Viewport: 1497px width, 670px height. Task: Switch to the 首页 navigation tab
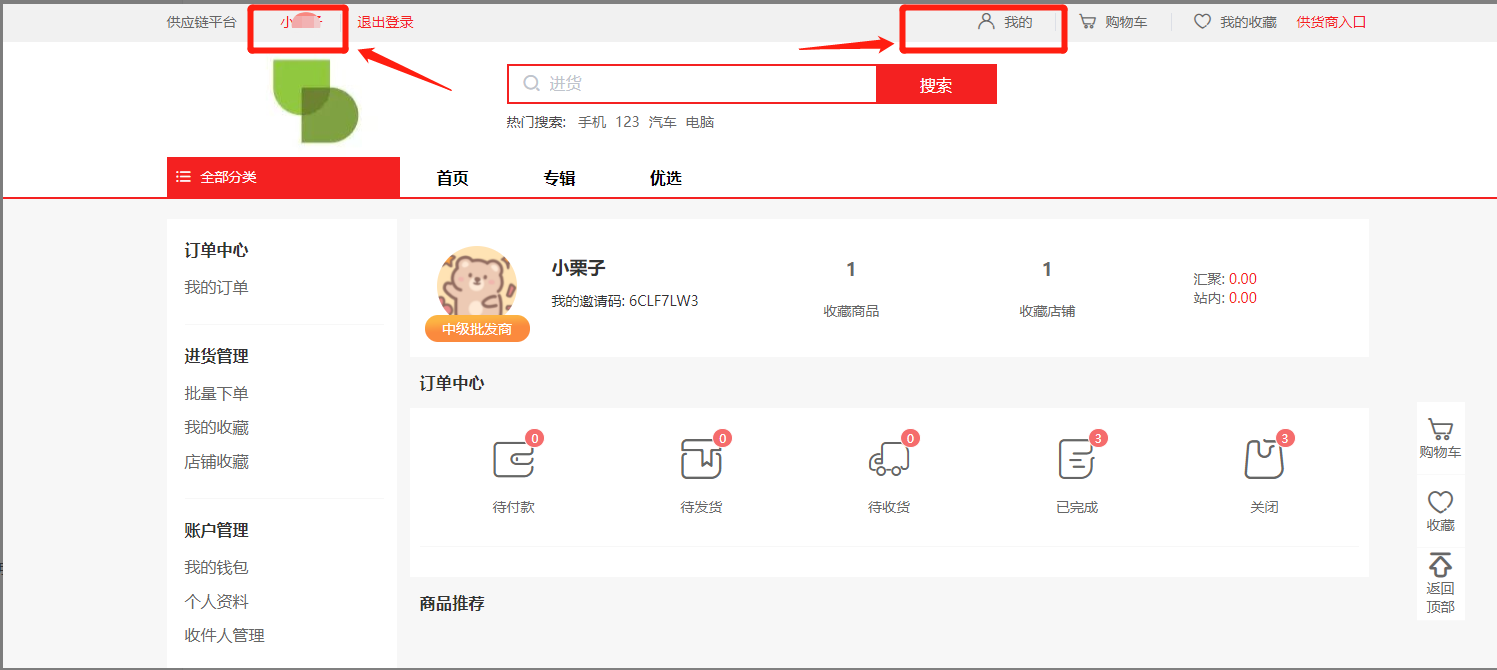453,178
